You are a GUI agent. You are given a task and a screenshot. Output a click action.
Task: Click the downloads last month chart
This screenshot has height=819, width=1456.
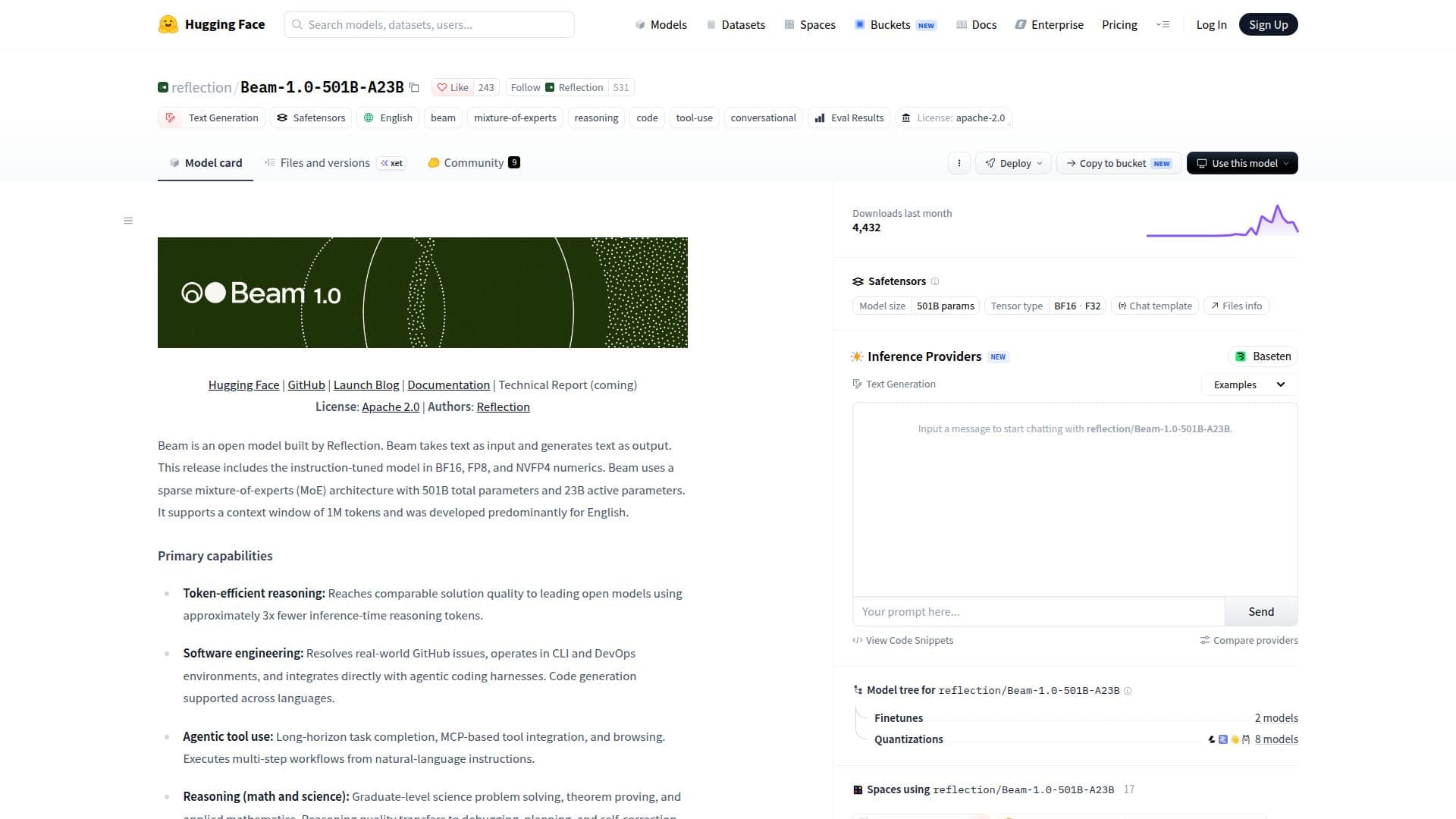(1222, 221)
